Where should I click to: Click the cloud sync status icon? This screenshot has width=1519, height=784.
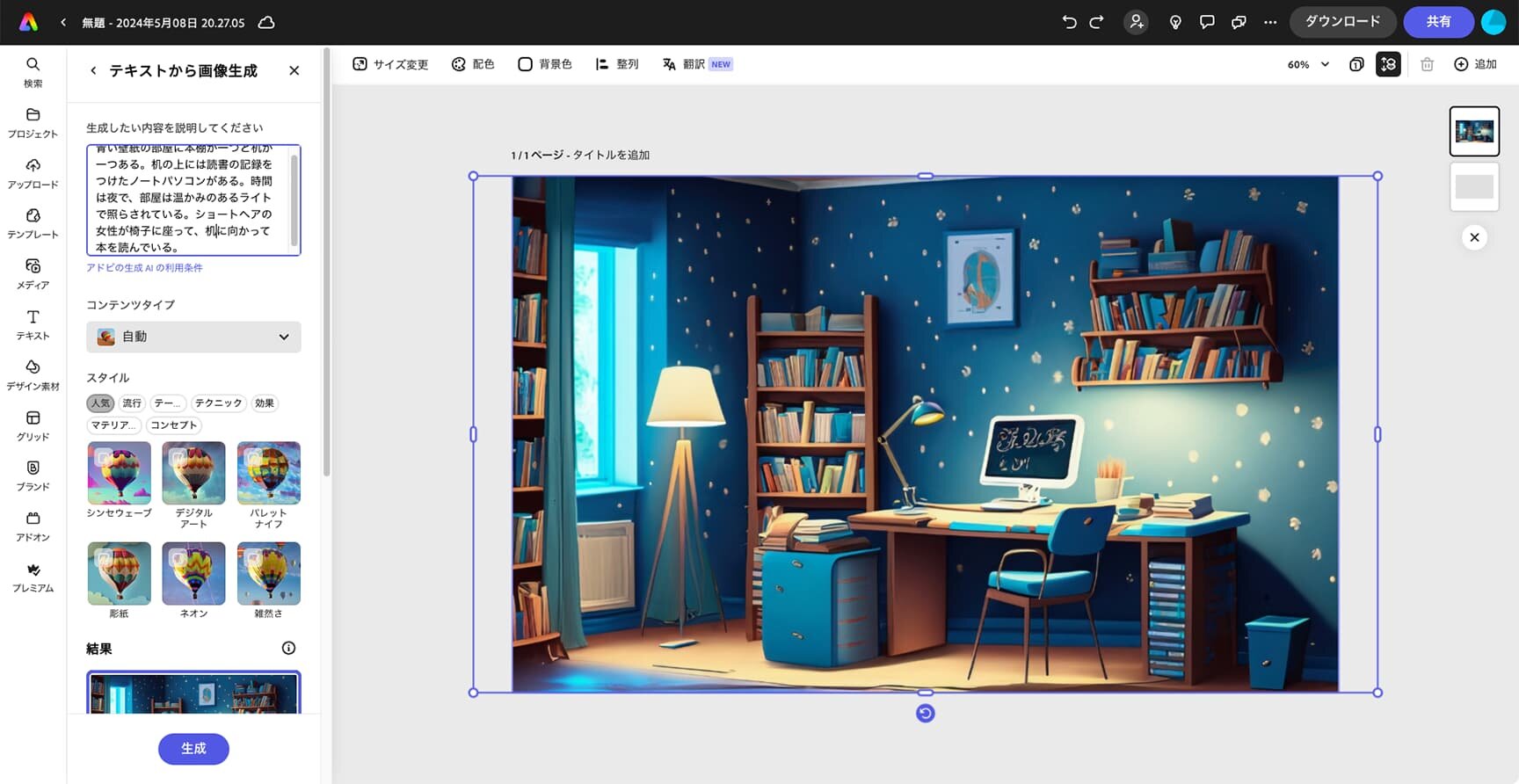point(266,23)
